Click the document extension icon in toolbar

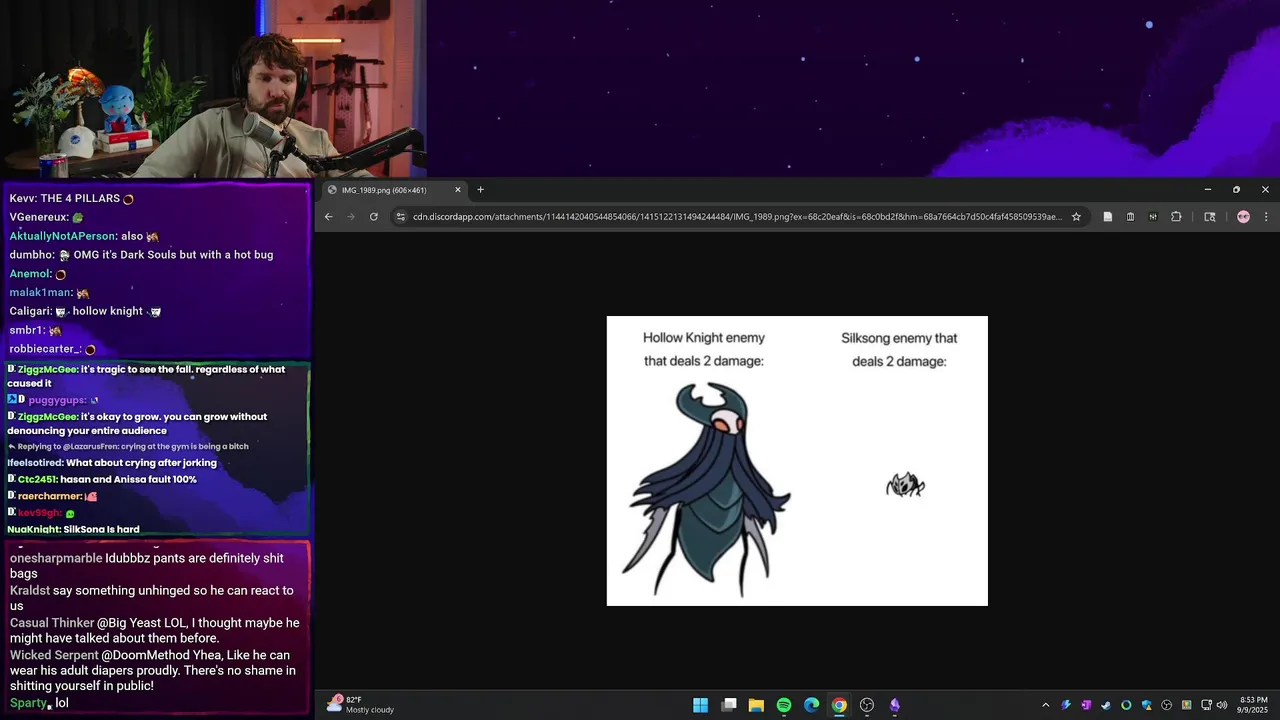pyautogui.click(x=1107, y=217)
